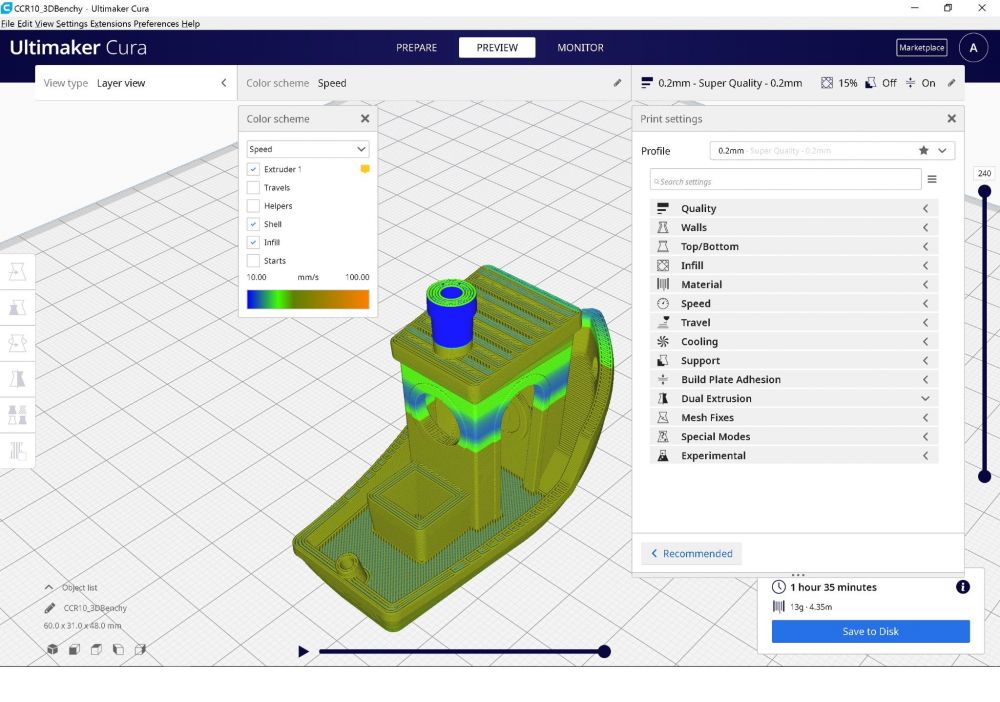Select the Scale tool in left toolbar
The width and height of the screenshot is (1000, 702).
[x=17, y=307]
